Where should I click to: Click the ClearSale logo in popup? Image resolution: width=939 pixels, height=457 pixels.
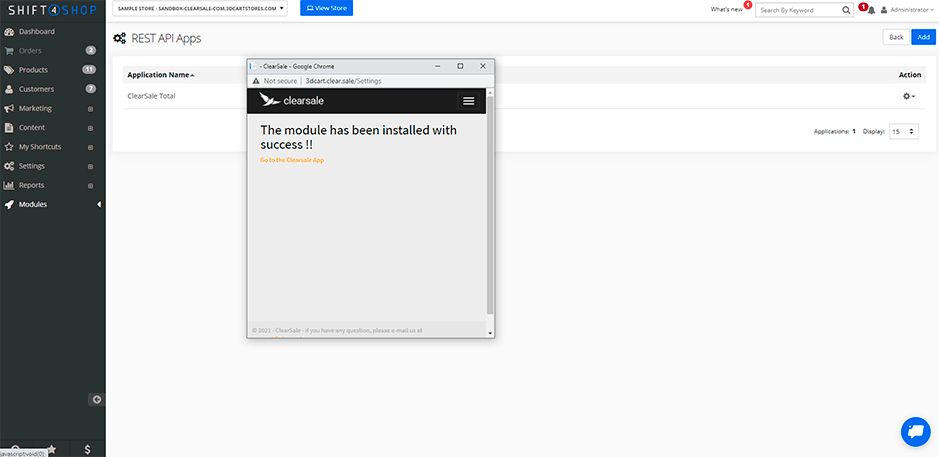coord(291,100)
